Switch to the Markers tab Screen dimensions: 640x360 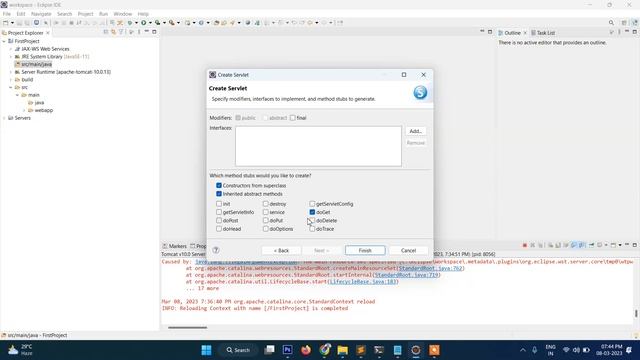click(174, 246)
